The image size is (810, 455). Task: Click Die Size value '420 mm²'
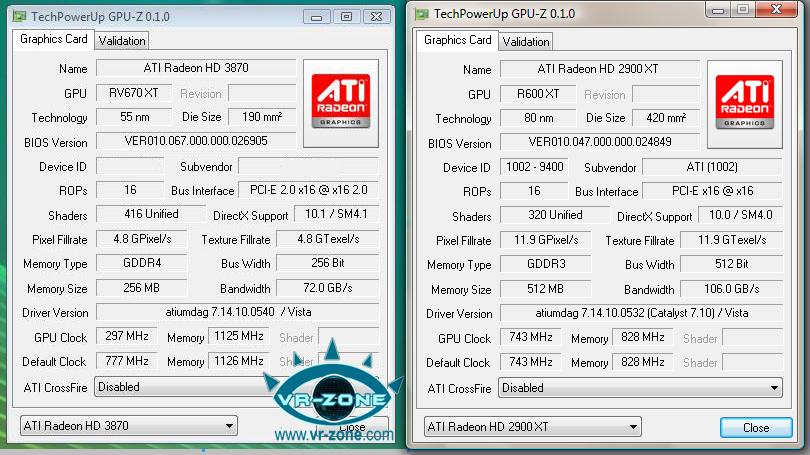pyautogui.click(x=666, y=118)
